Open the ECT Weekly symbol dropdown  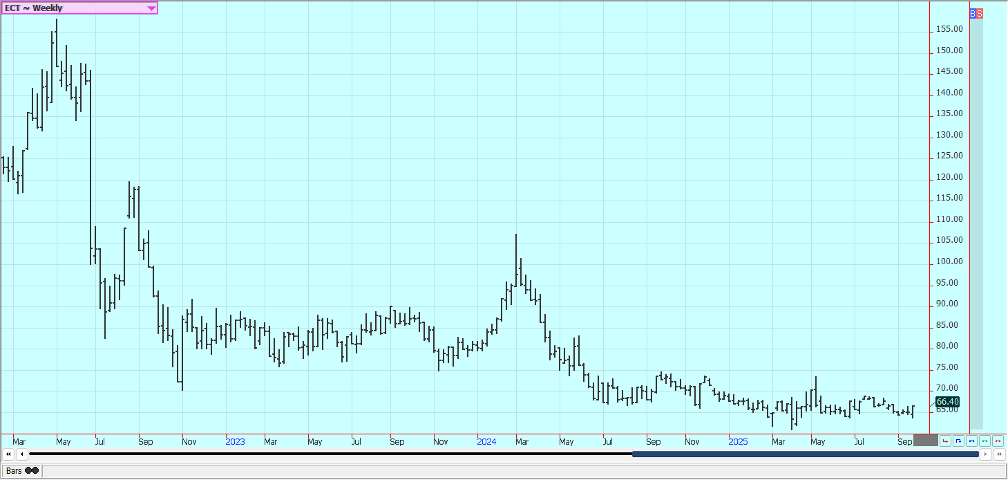point(151,8)
